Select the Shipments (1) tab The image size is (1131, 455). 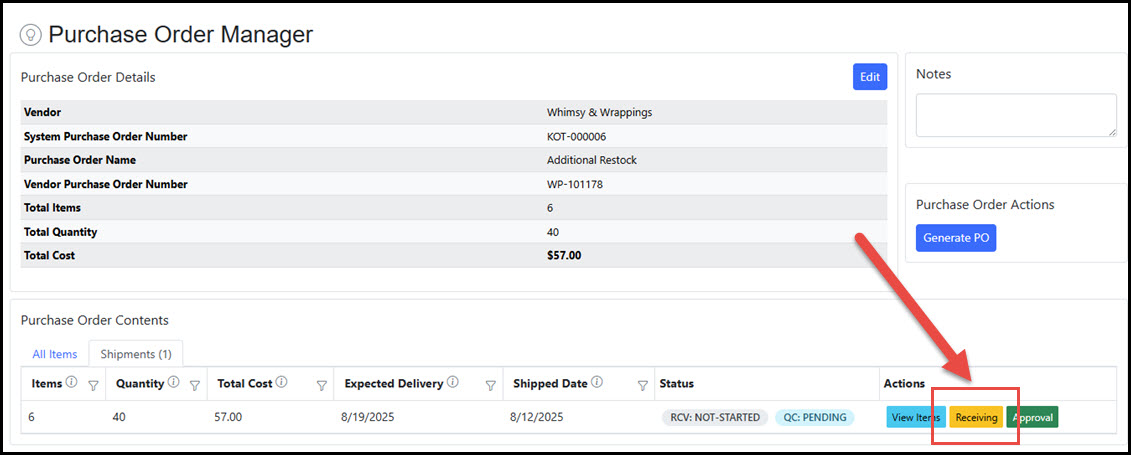tap(135, 354)
